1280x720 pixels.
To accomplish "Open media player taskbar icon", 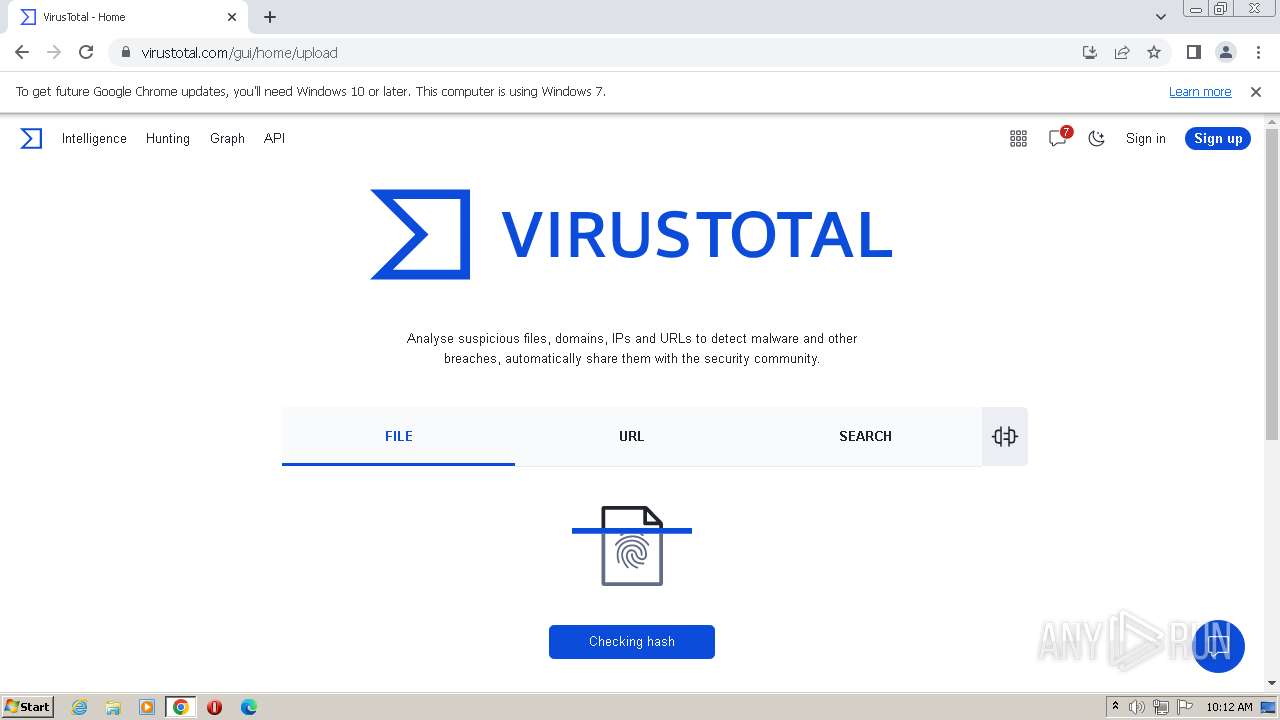I will [147, 707].
